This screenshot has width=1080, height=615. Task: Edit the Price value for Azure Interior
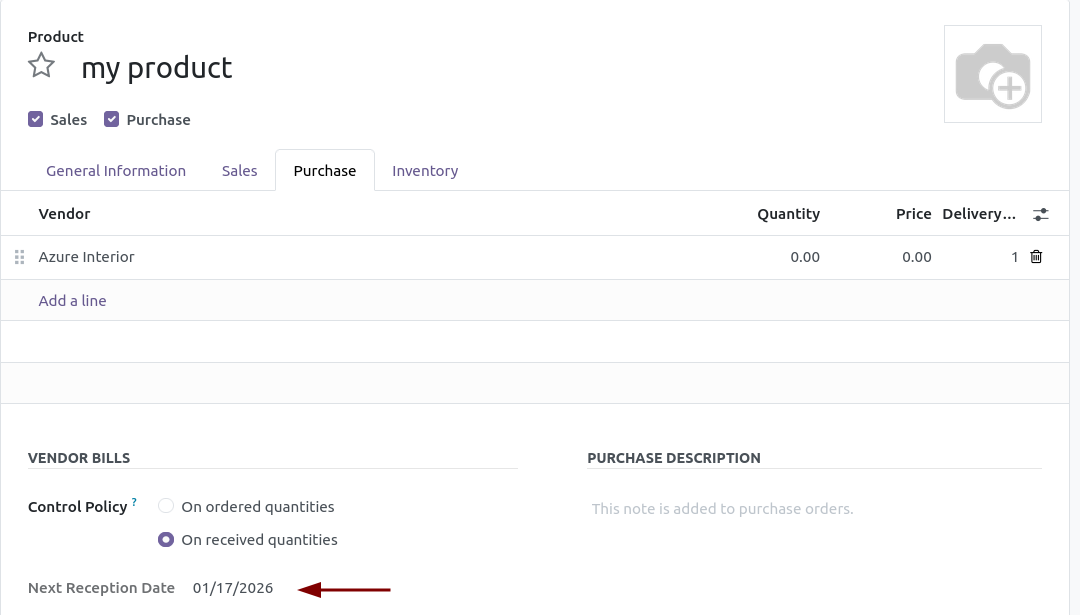point(916,257)
